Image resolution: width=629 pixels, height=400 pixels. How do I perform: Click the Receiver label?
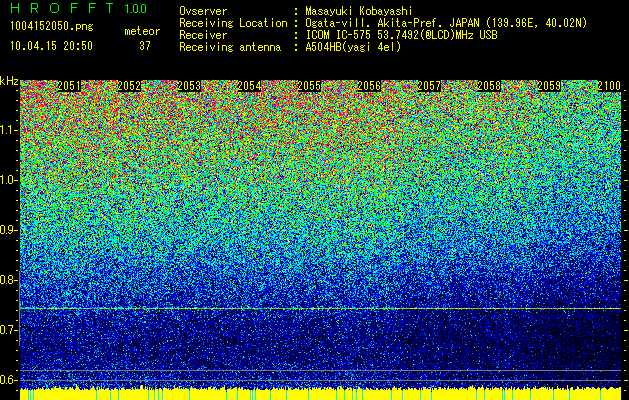pyautogui.click(x=203, y=35)
